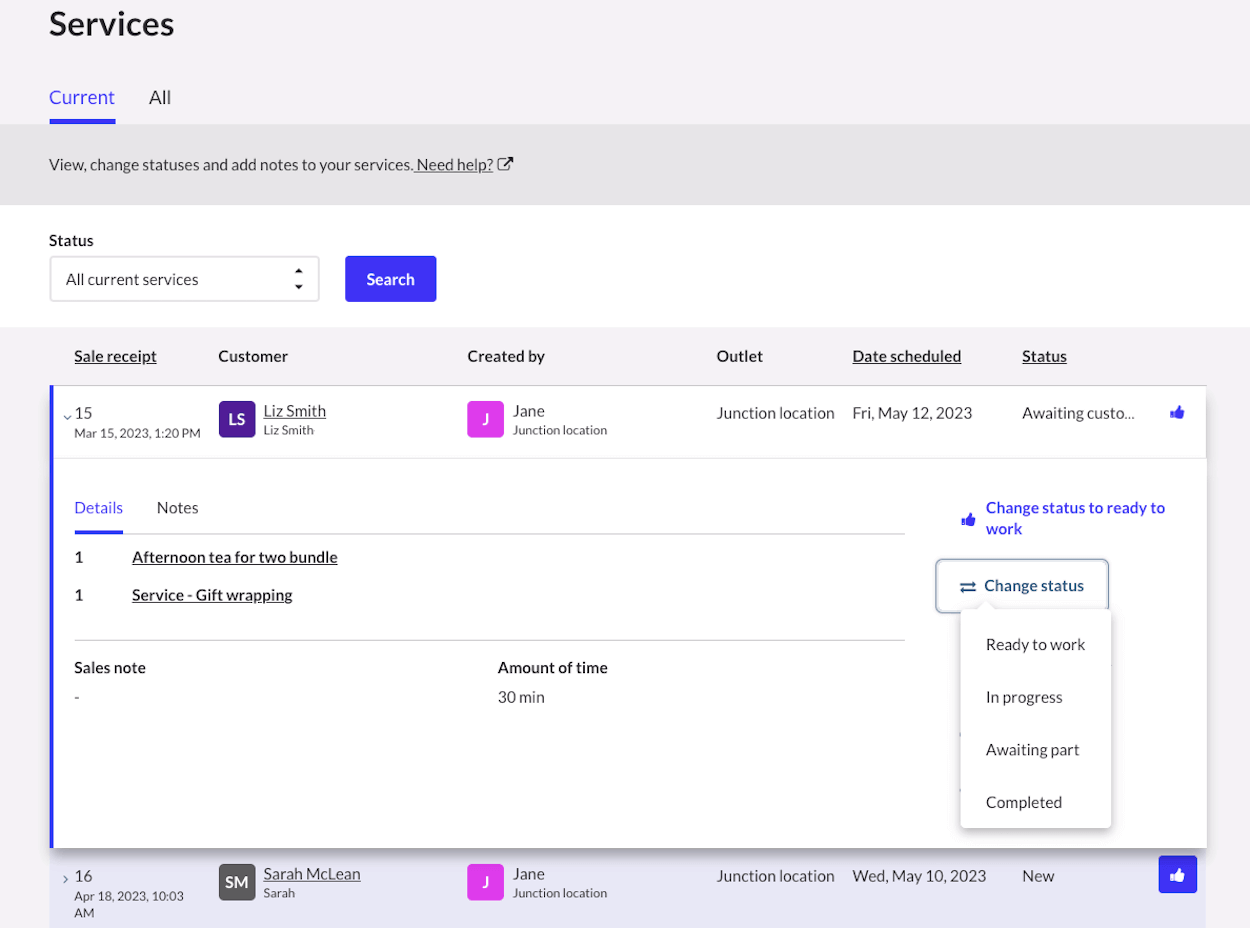Sort by Date scheduled column header

906,356
